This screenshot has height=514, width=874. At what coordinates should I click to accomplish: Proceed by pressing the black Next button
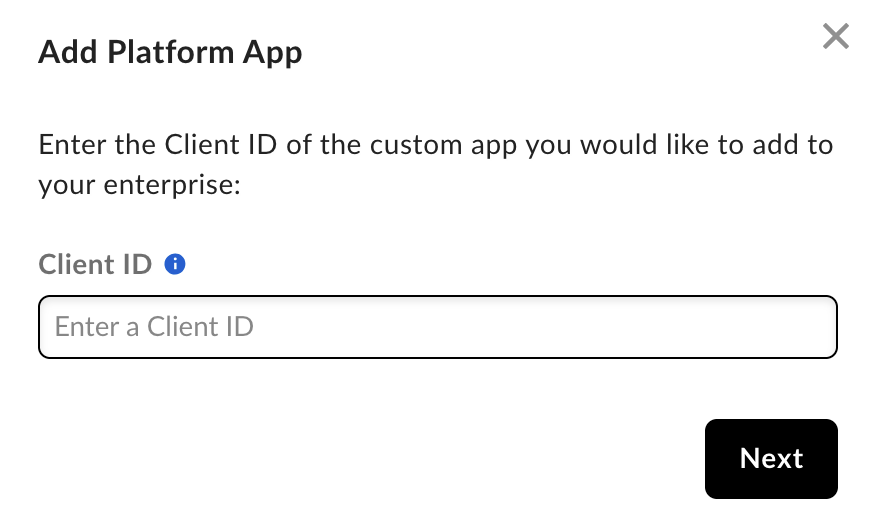click(x=770, y=458)
